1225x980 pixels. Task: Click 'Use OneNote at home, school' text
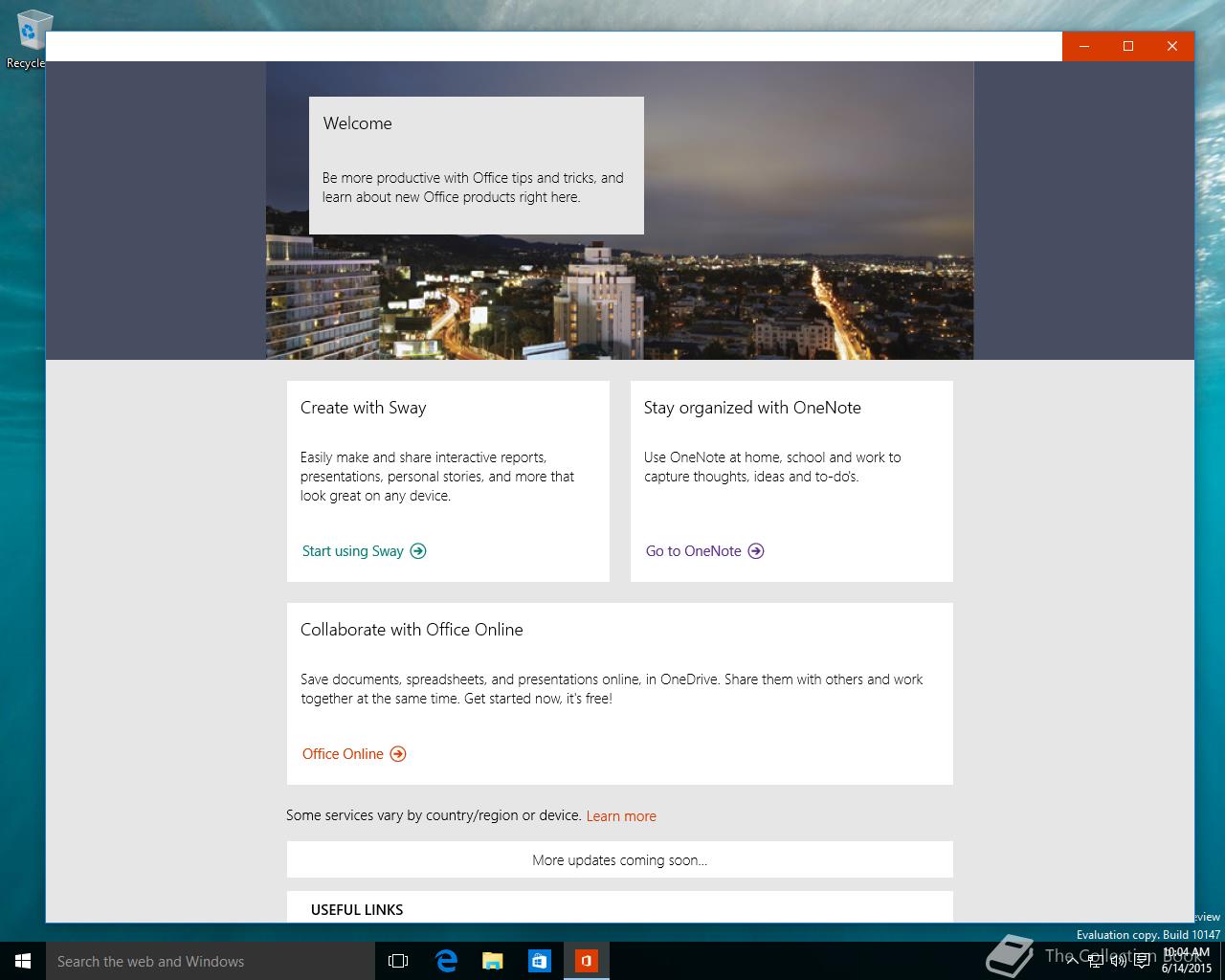click(x=772, y=467)
